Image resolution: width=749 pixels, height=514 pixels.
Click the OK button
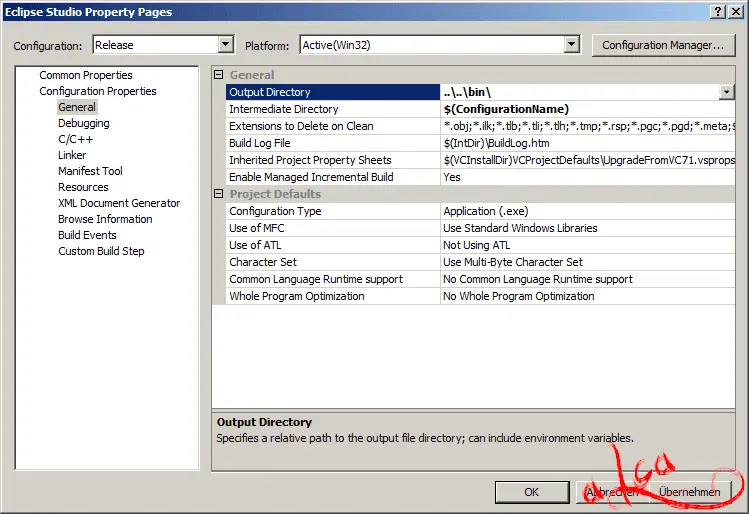532,492
